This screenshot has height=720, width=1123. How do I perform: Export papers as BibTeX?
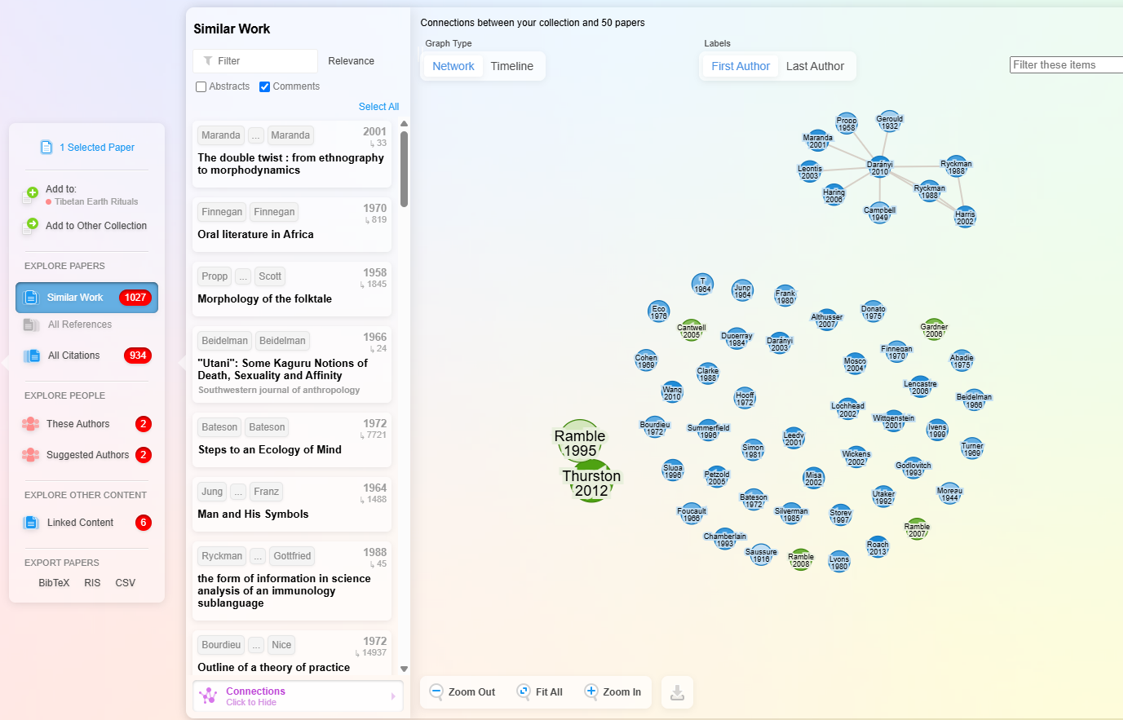point(54,582)
